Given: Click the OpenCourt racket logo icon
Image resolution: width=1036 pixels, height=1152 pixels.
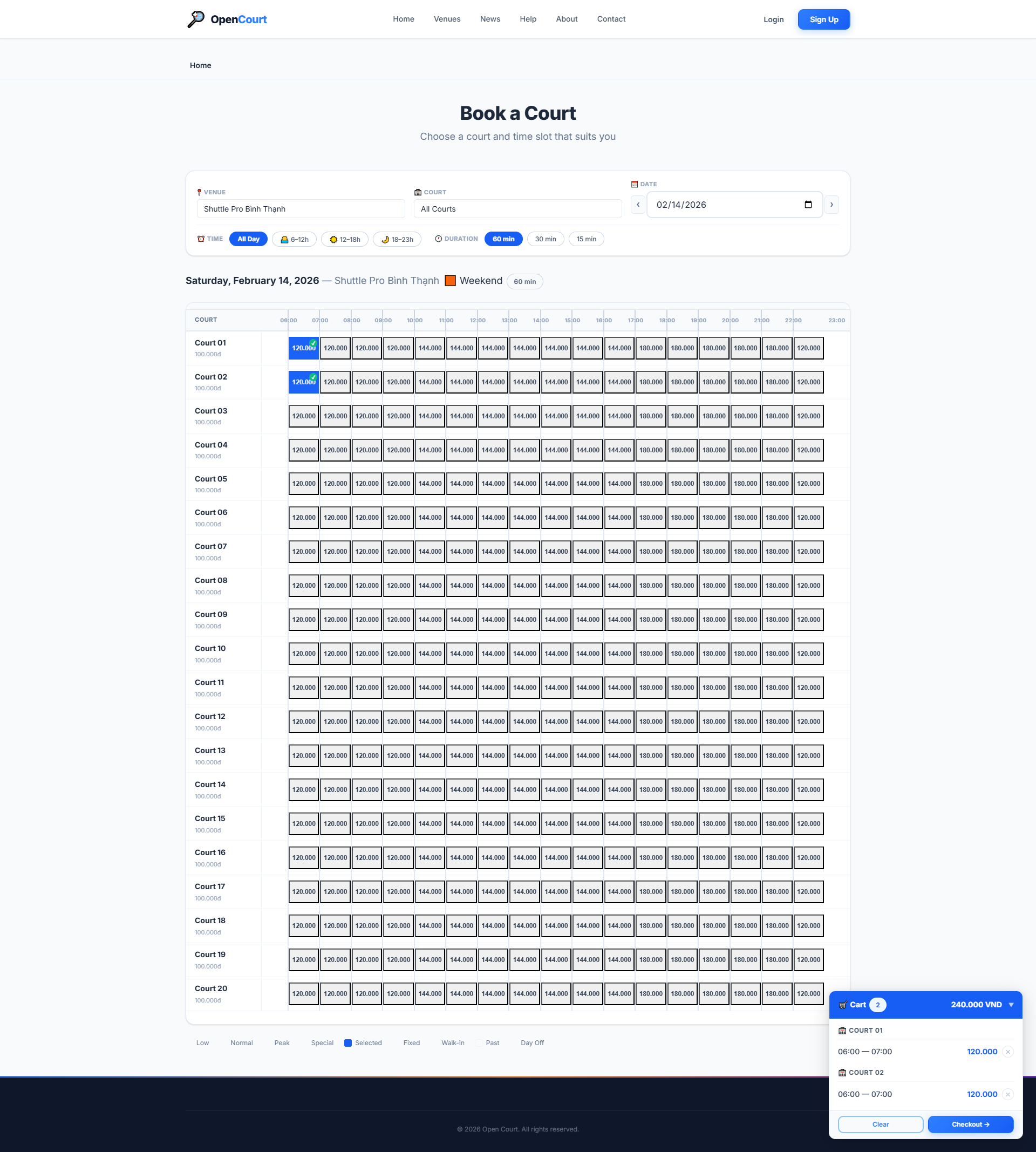Looking at the screenshot, I should click(195, 19).
